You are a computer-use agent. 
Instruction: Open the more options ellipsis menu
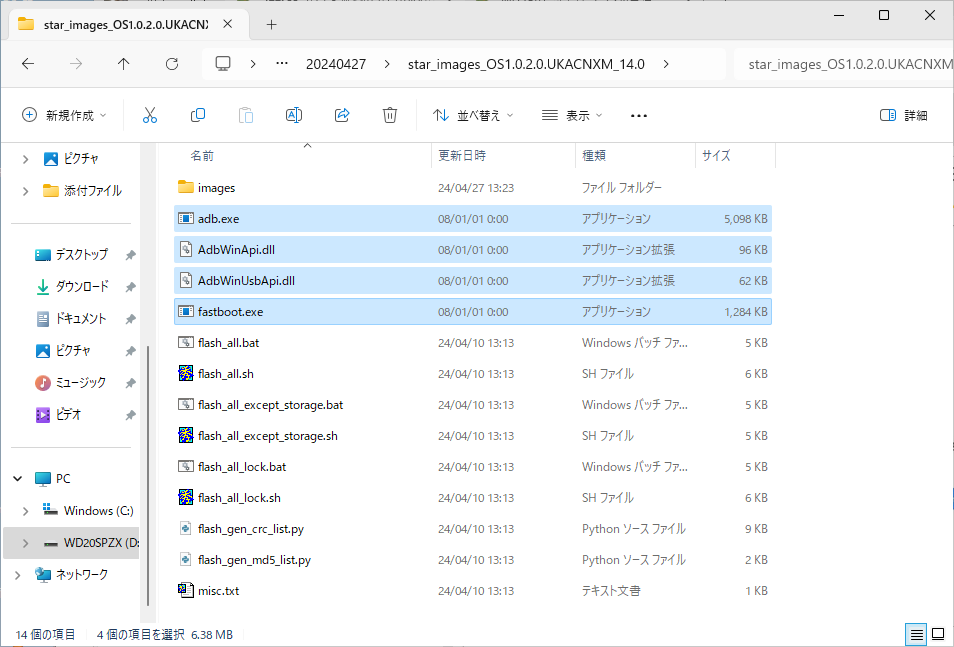pyautogui.click(x=639, y=115)
